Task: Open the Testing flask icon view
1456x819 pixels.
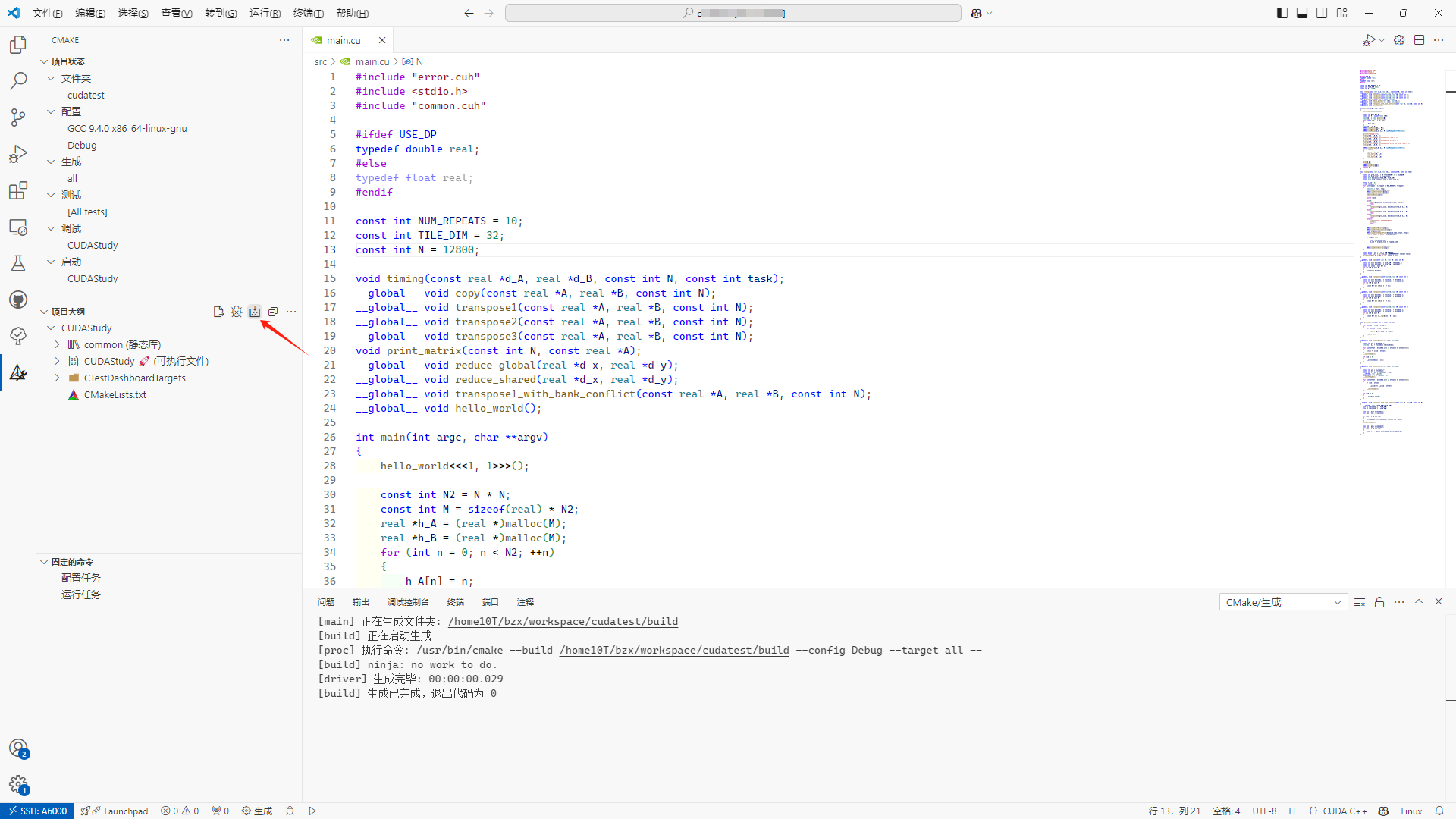Action: [18, 263]
